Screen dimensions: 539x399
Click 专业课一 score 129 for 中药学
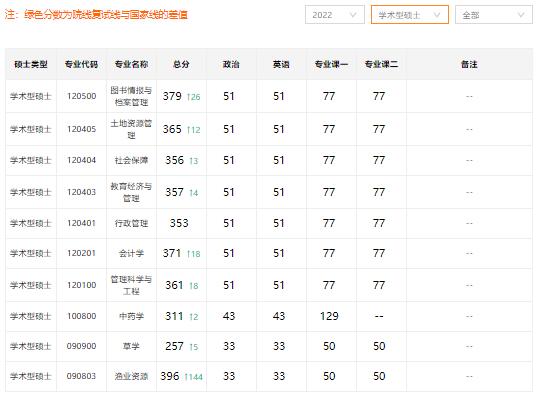(x=329, y=316)
